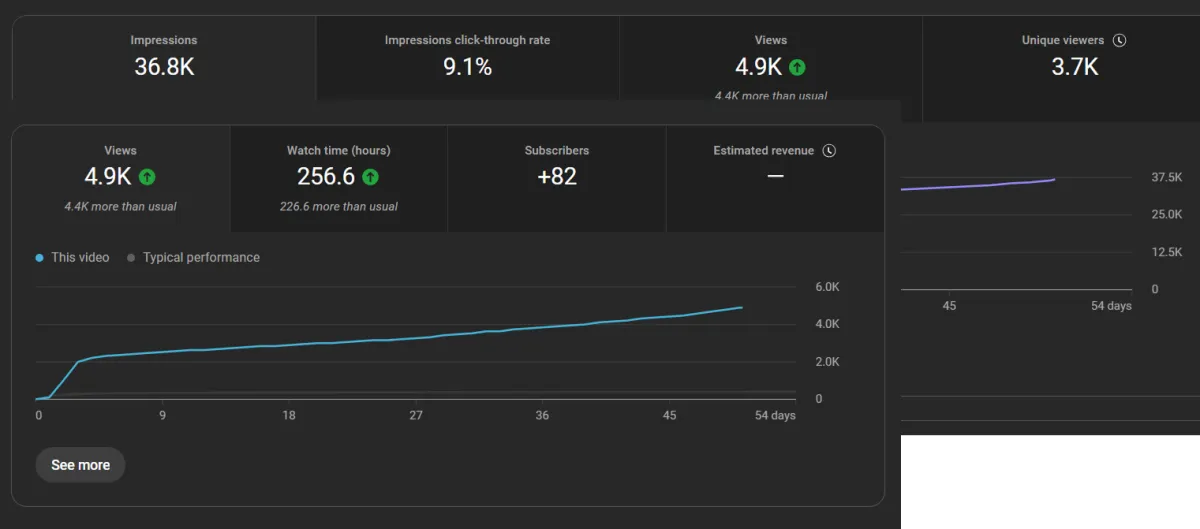Viewport: 1200px width, 529px height.
Task: Open the Subscribers +82 tab
Action: 557,179
